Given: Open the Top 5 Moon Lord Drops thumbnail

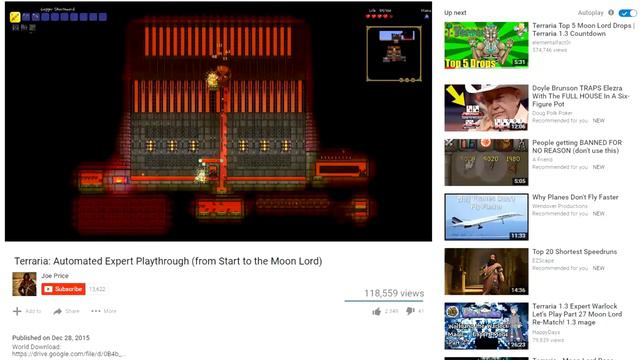Looking at the screenshot, I should click(x=486, y=45).
